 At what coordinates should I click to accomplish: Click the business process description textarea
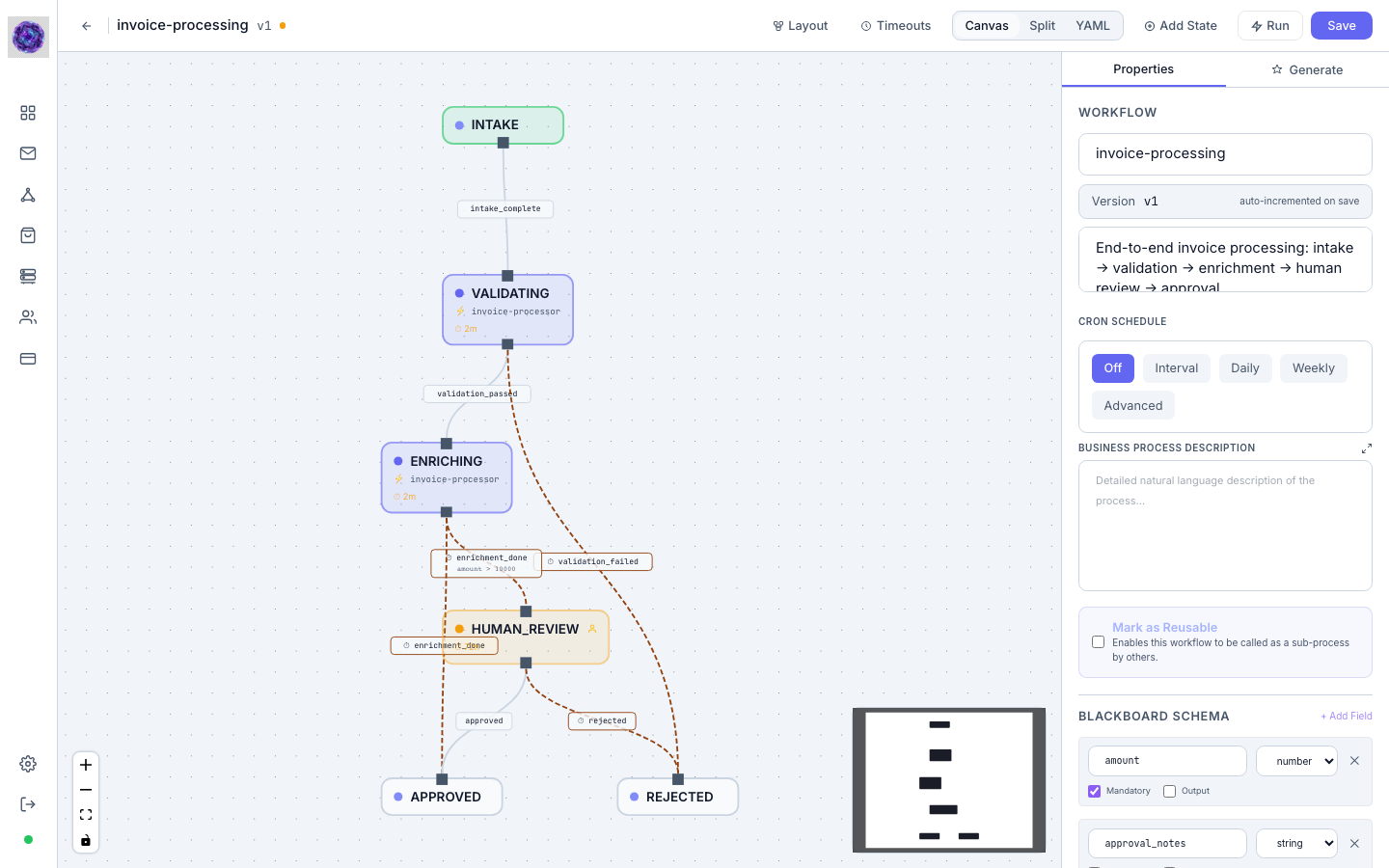1225,526
